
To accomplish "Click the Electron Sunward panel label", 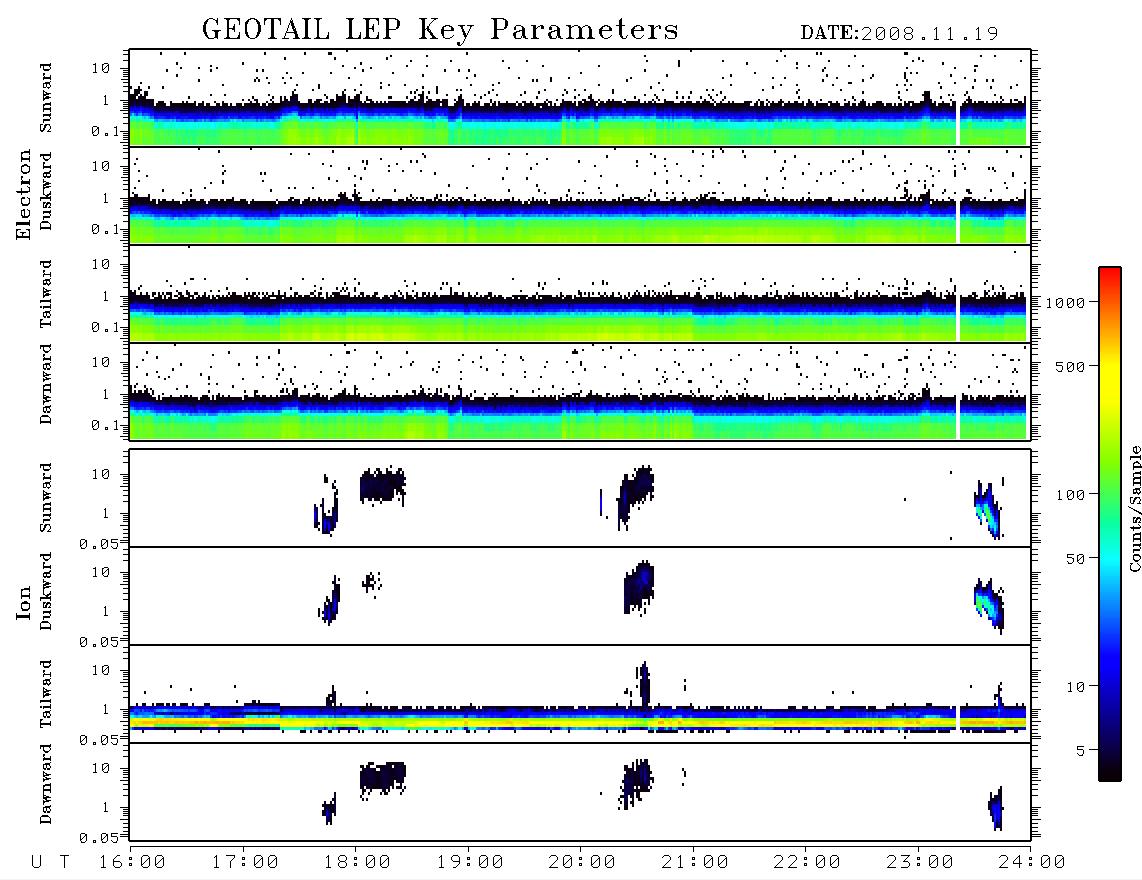I will point(46,98).
